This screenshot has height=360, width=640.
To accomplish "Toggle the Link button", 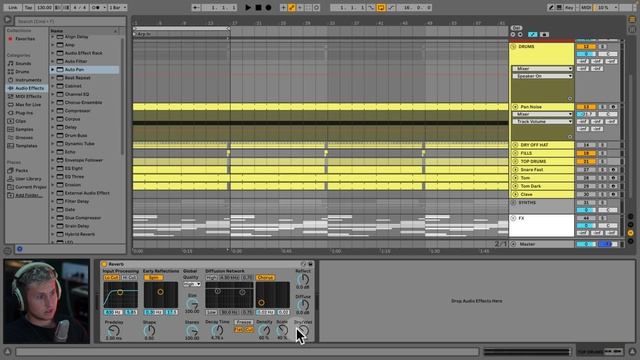I will (x=13, y=7).
